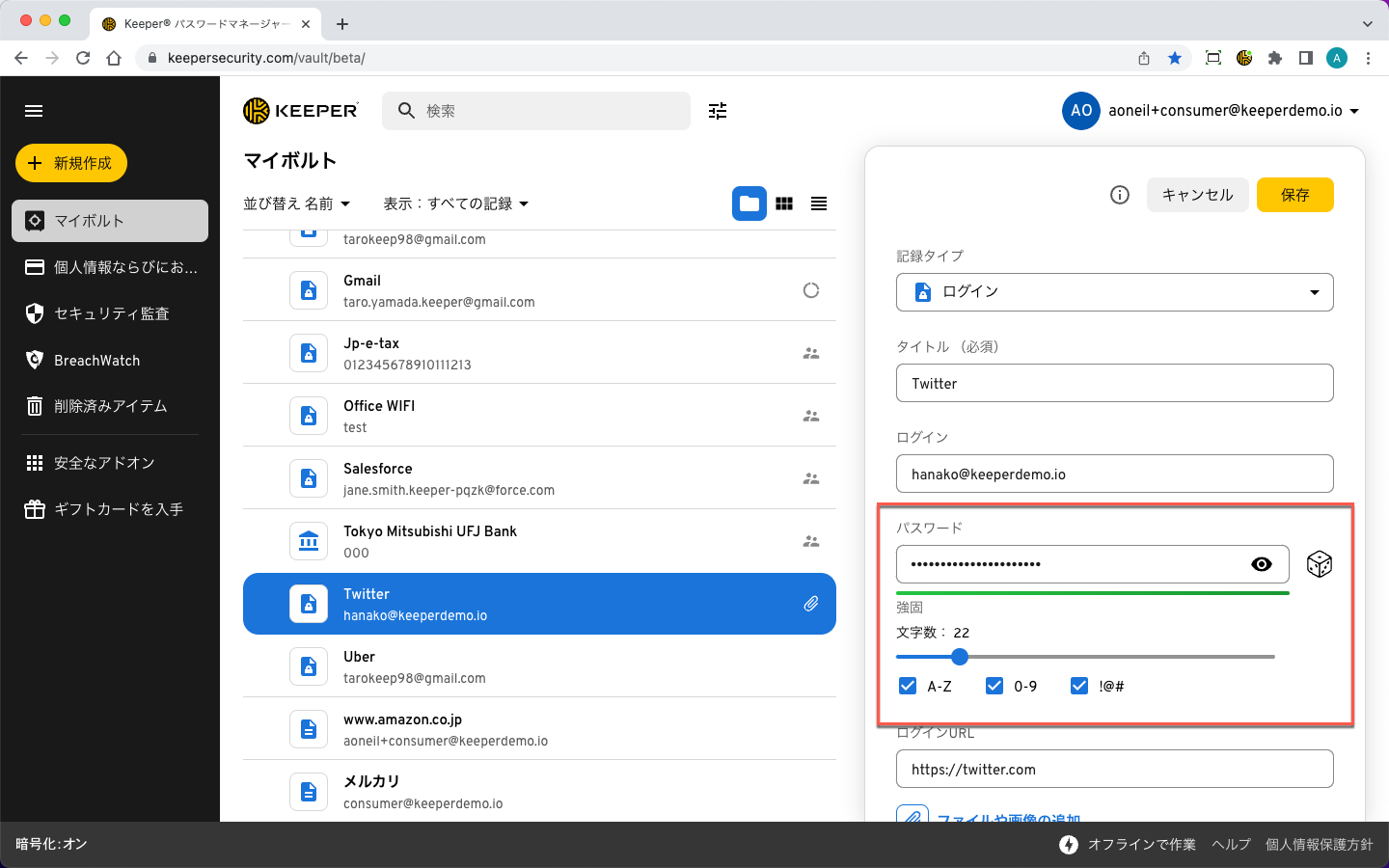Disable the !@# symbols checkbox
1389x868 pixels.
point(1079,686)
